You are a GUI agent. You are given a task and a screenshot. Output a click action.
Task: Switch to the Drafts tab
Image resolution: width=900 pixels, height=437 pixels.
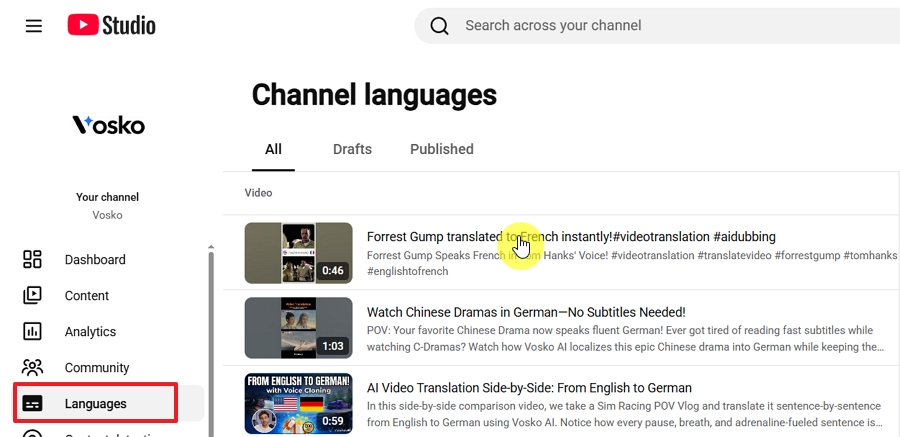(352, 149)
